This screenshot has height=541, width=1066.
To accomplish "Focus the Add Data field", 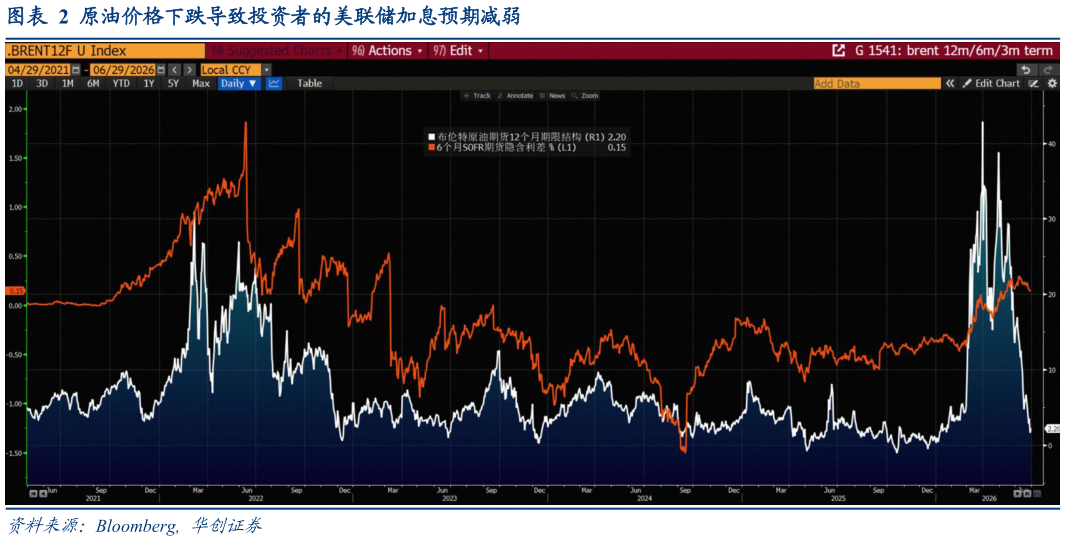I will point(877,84).
